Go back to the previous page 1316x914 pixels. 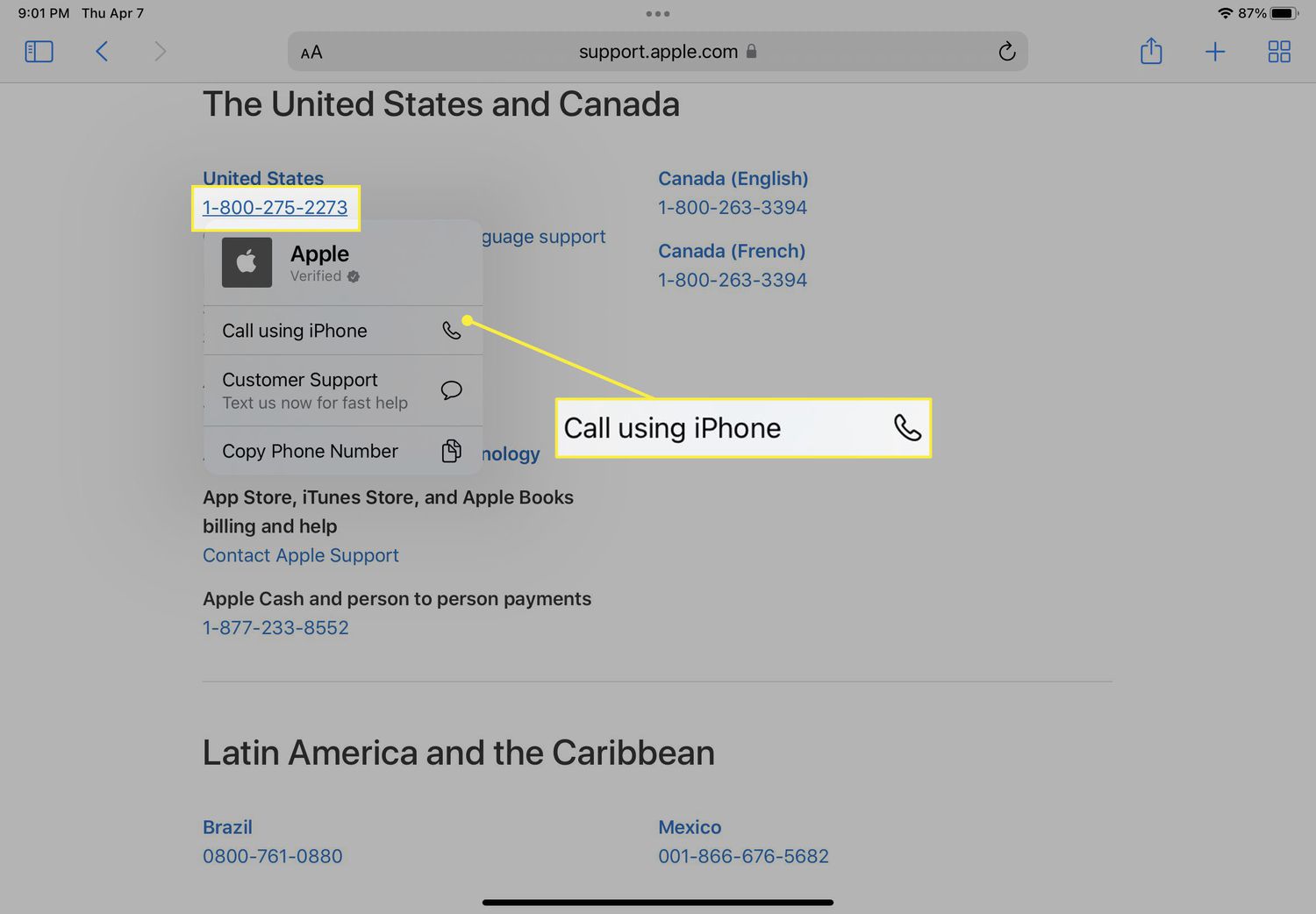pos(102,52)
